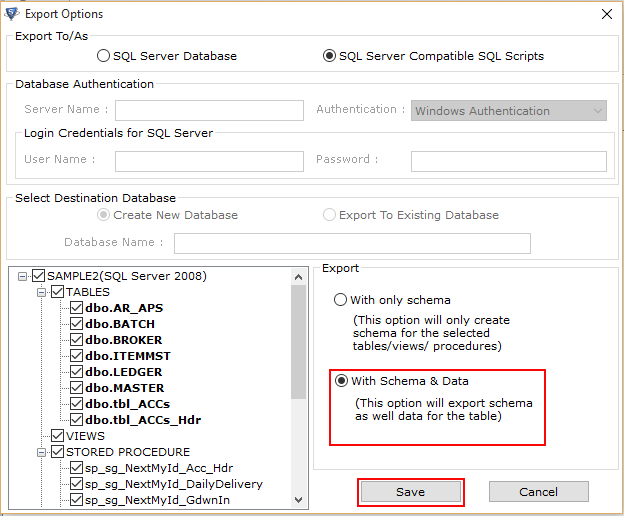Open the Windows Authentication dropdown

[x=509, y=111]
